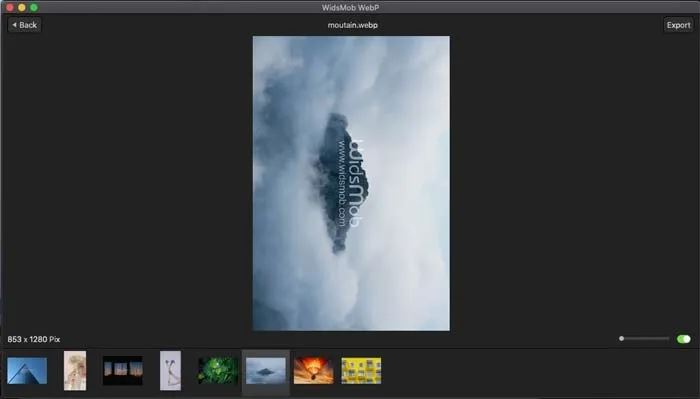The height and width of the screenshot is (399, 700).
Task: Select the pale portrait woman thumbnail
Action: [x=75, y=370]
